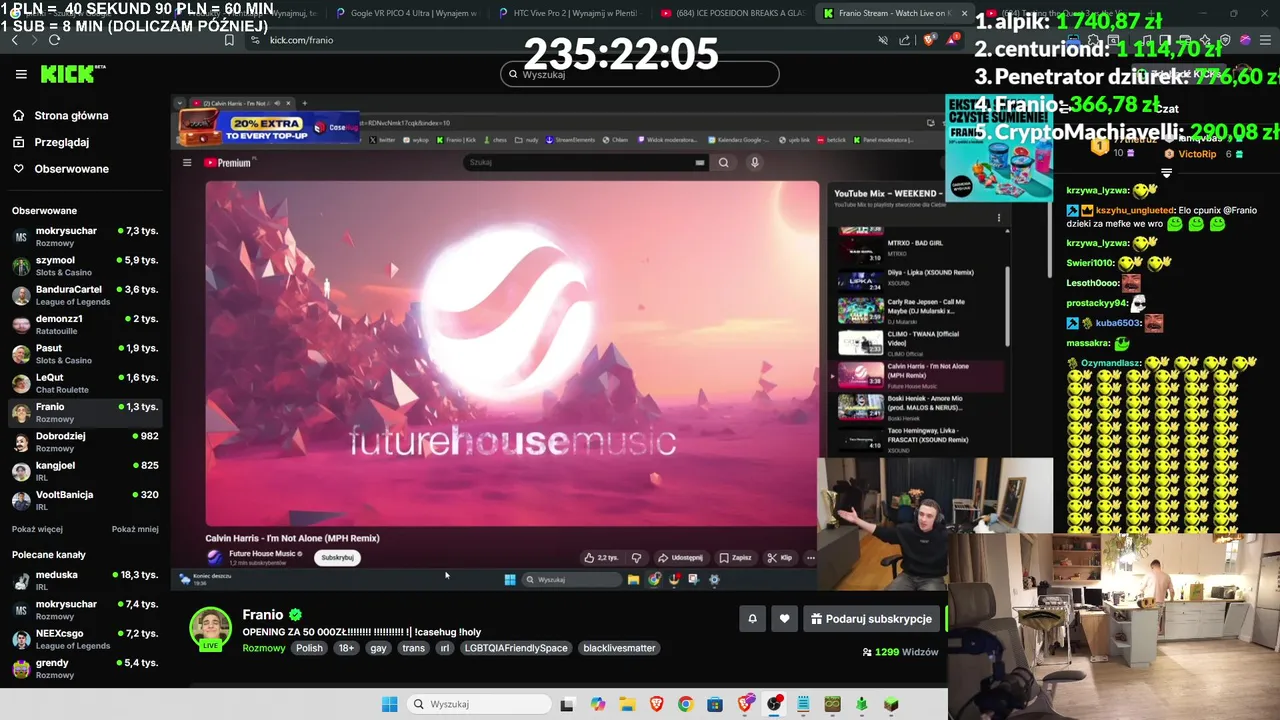Screen dimensions: 1280x720
Task: Switch to Google VR PICO 4 Ultra tab
Action: [x=407, y=14]
